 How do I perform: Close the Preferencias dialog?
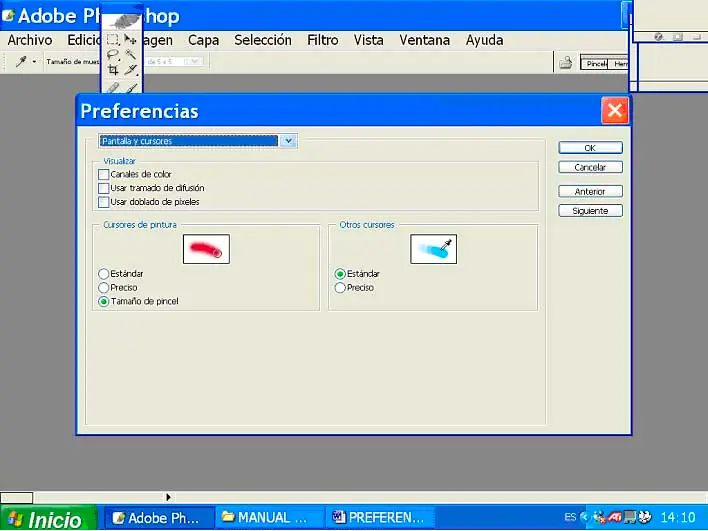pos(615,110)
